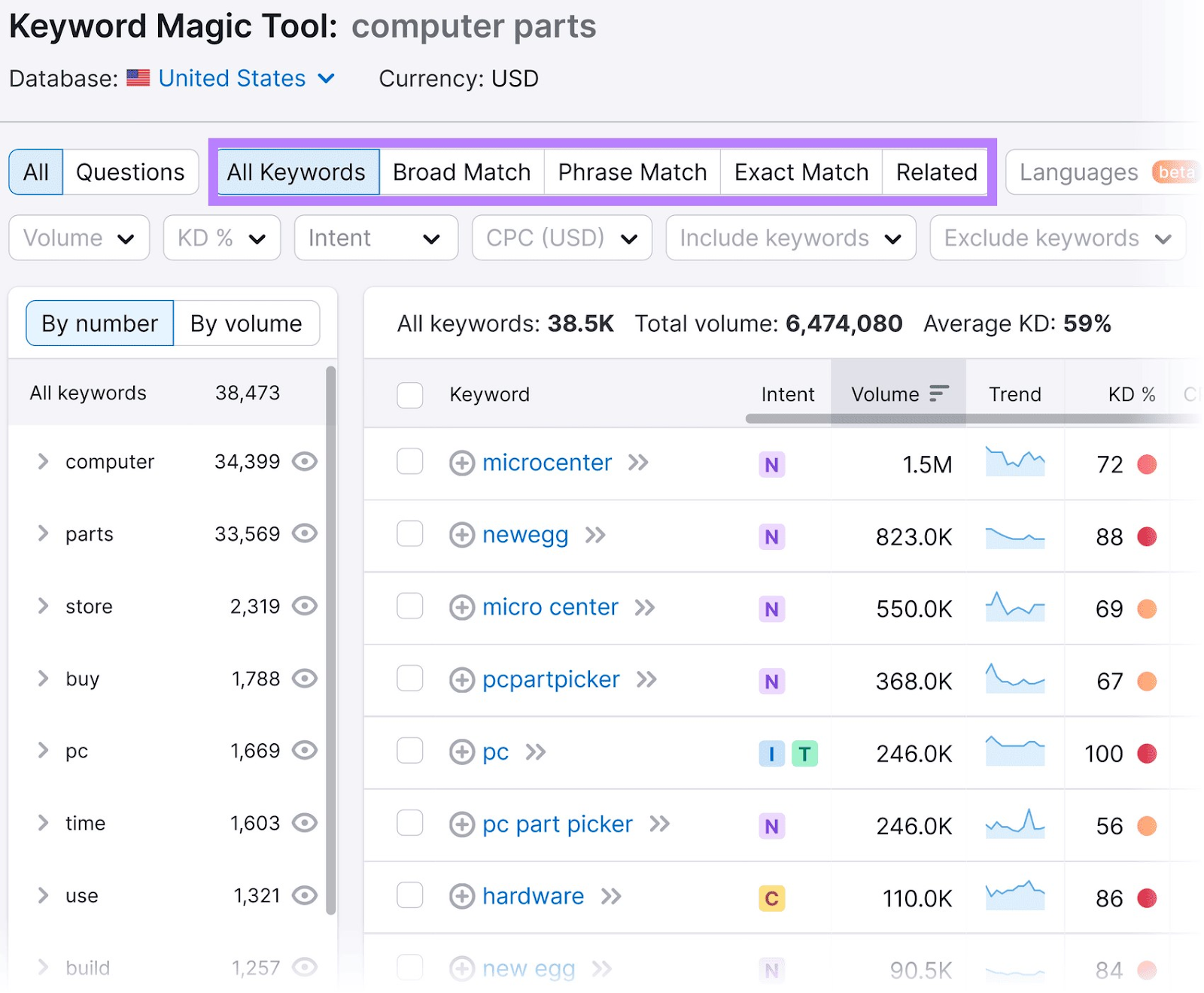Click the eye icon next to "computer" group

[305, 462]
